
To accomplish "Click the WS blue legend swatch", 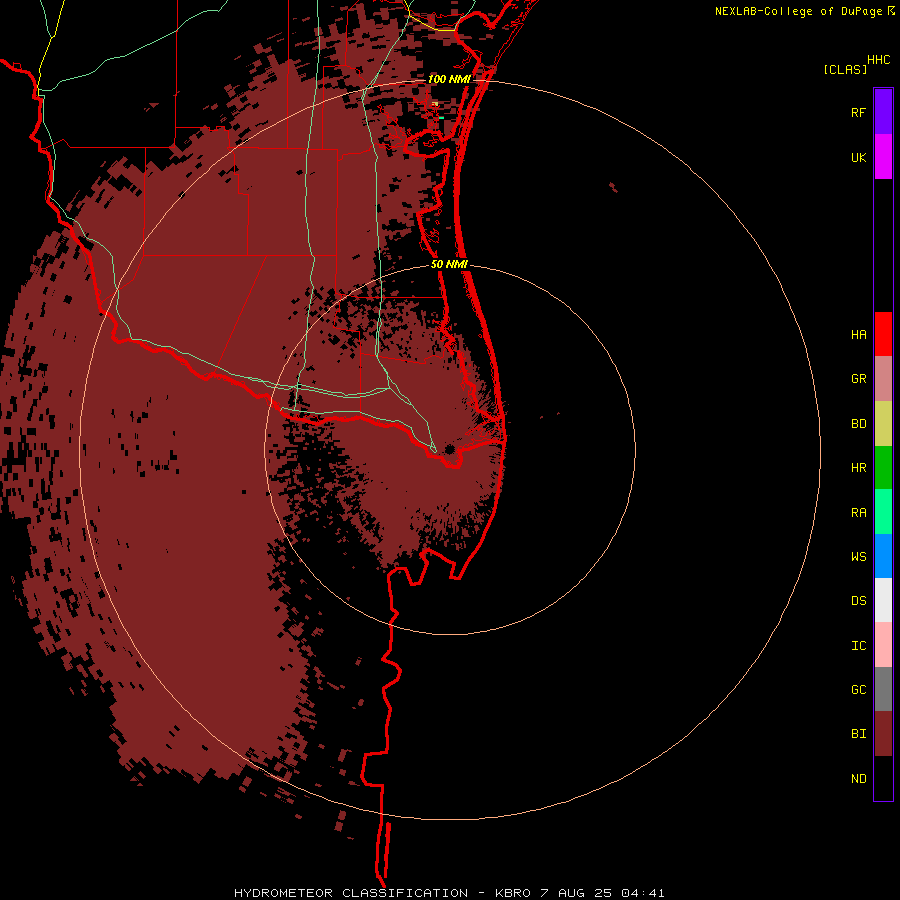I will point(883,556).
